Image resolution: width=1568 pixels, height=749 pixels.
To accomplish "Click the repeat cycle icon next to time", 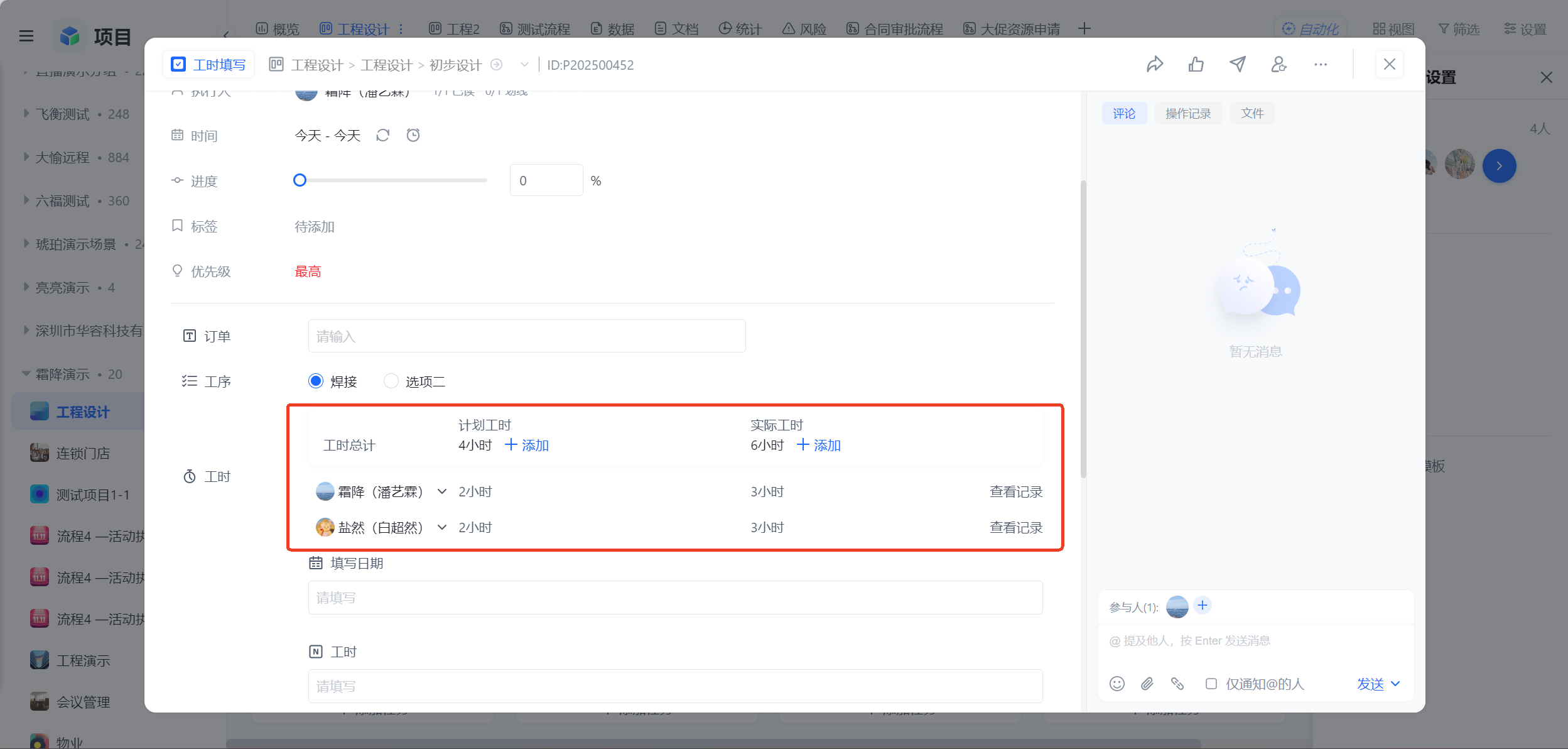I will 383,135.
